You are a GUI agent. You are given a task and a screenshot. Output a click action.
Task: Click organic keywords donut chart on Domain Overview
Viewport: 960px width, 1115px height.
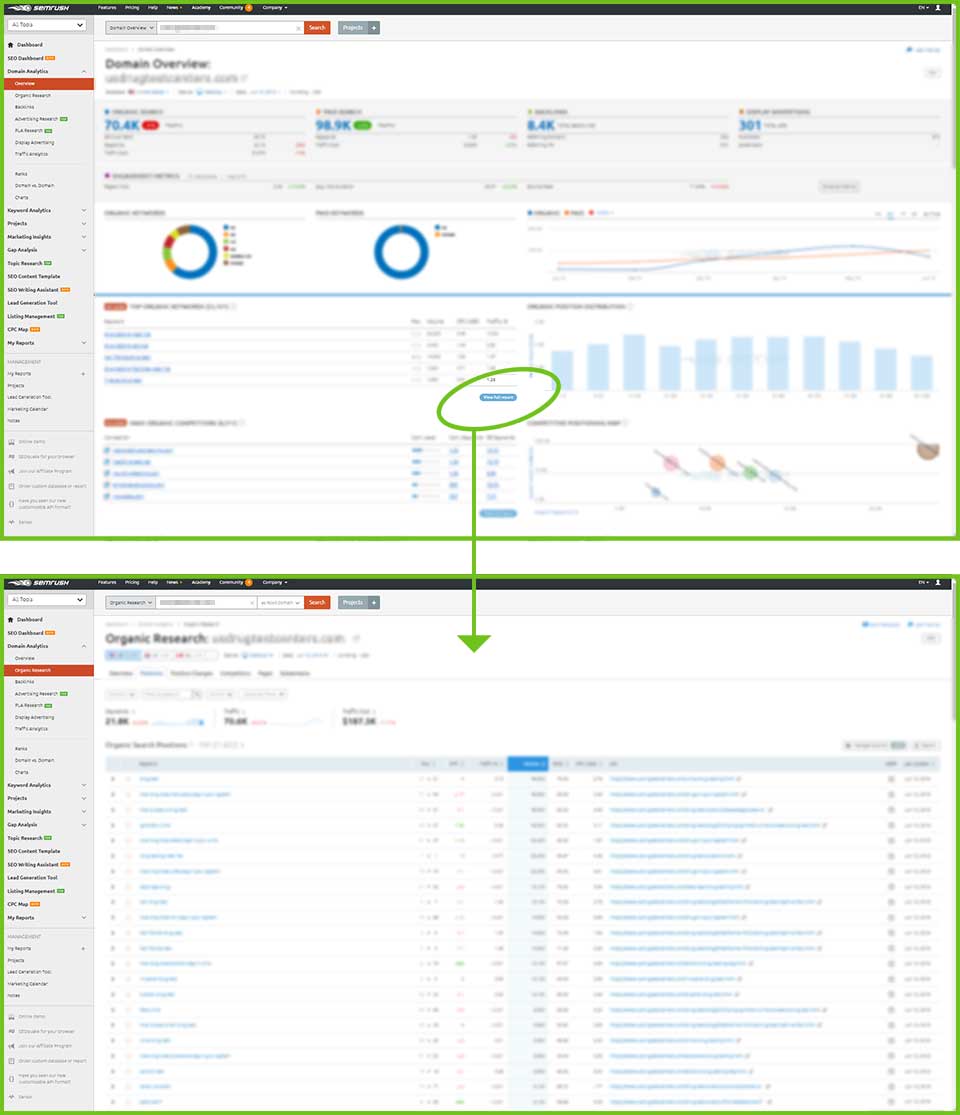[x=189, y=252]
